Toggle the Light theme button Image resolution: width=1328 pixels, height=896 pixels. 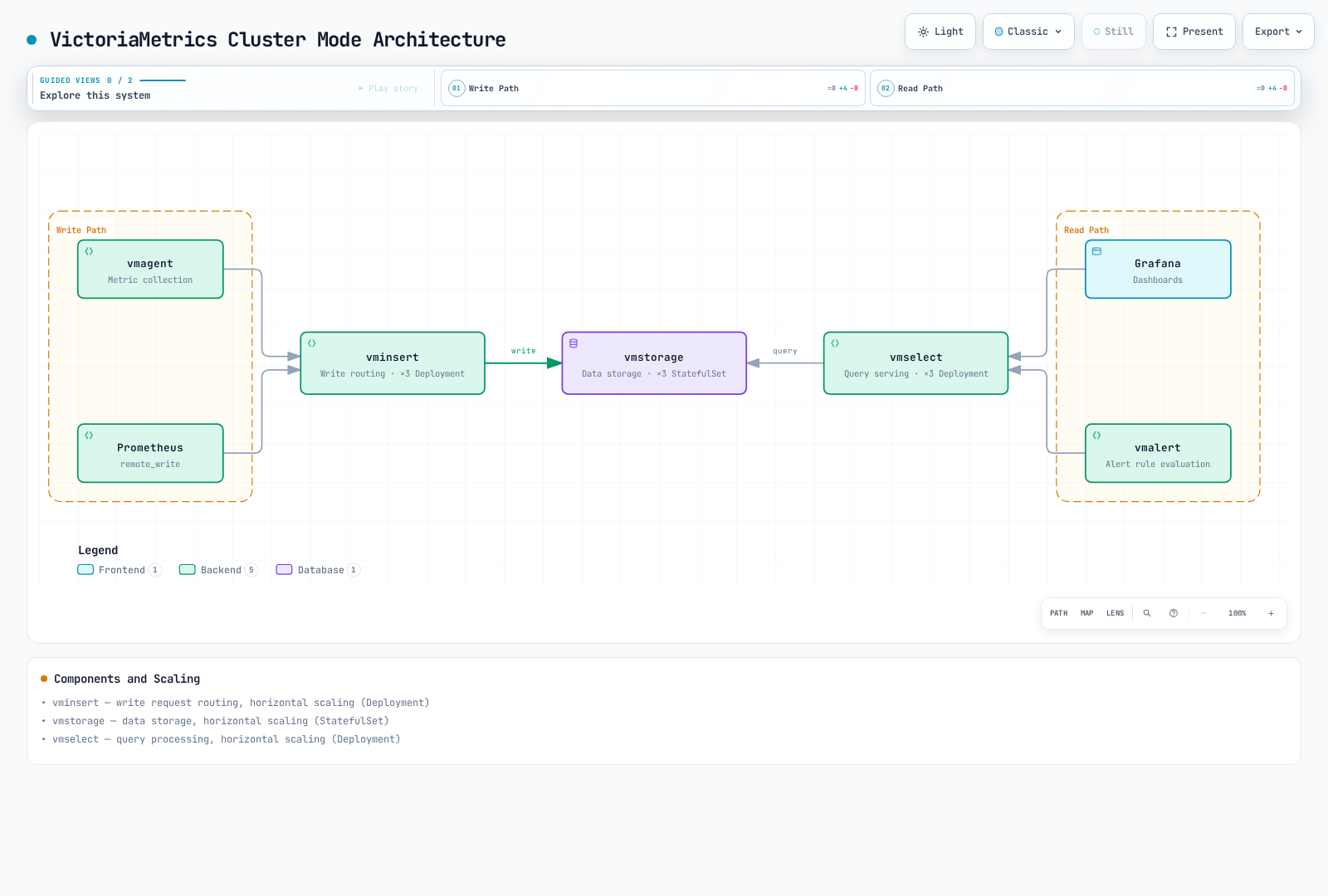tap(940, 32)
